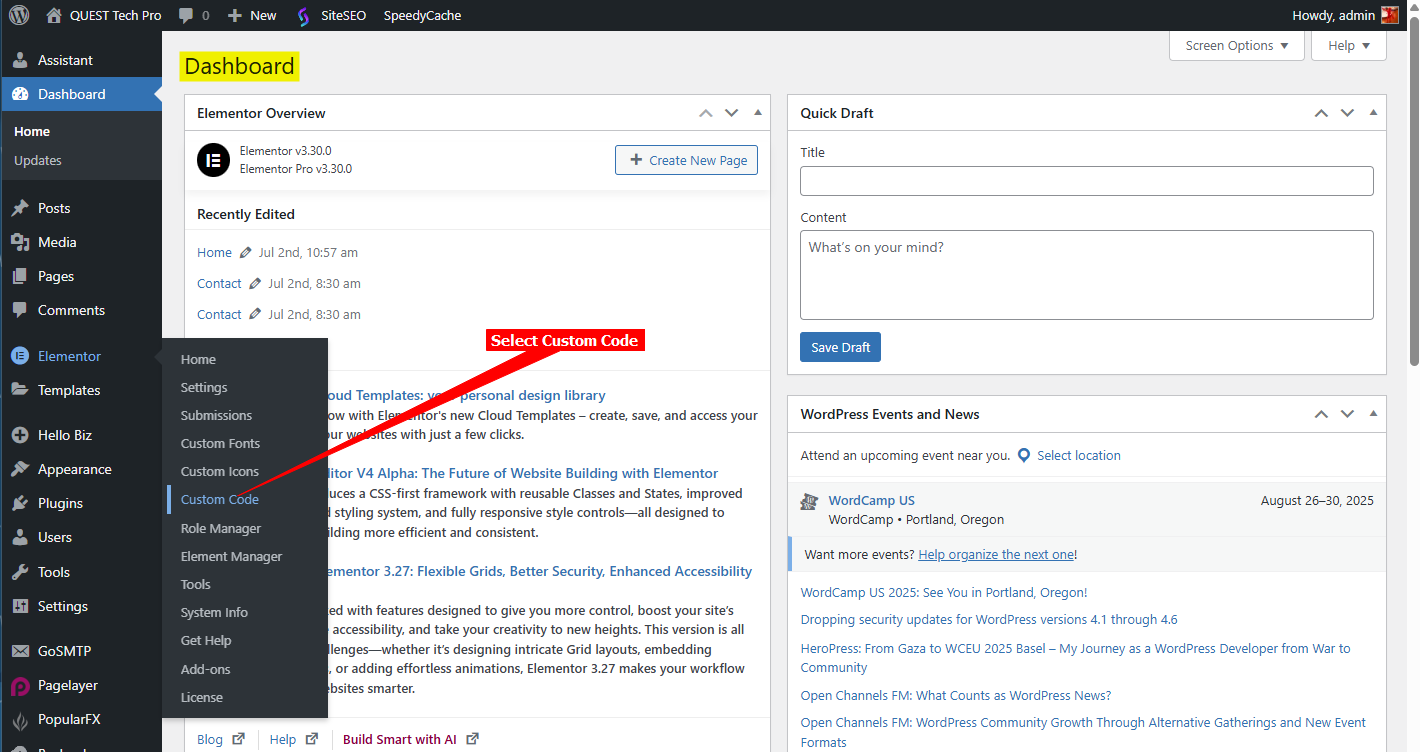Move WordPress Events and News widget up
Viewport: 1420px width, 752px height.
click(1321, 414)
